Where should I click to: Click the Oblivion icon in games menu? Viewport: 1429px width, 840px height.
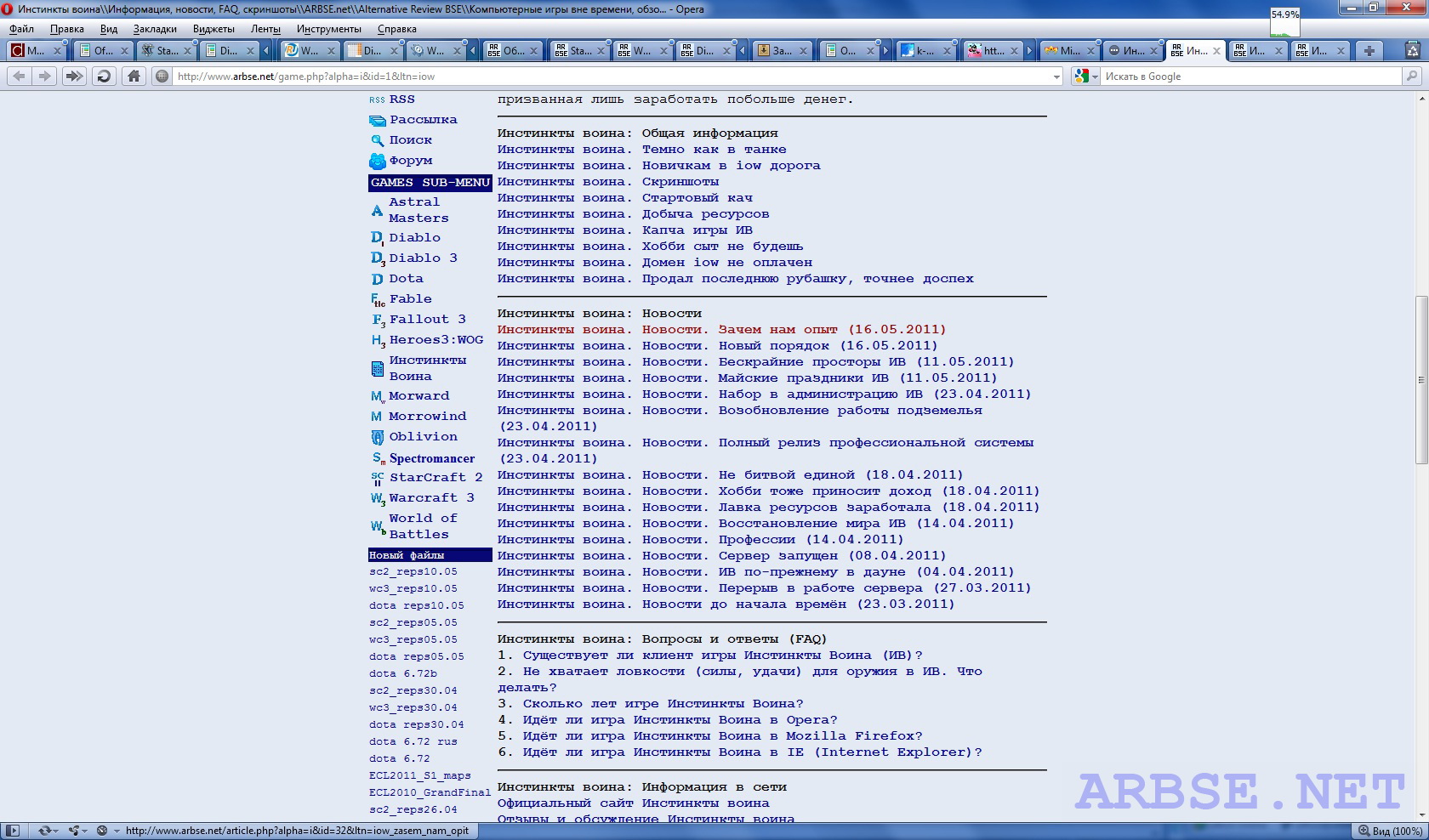click(x=378, y=437)
